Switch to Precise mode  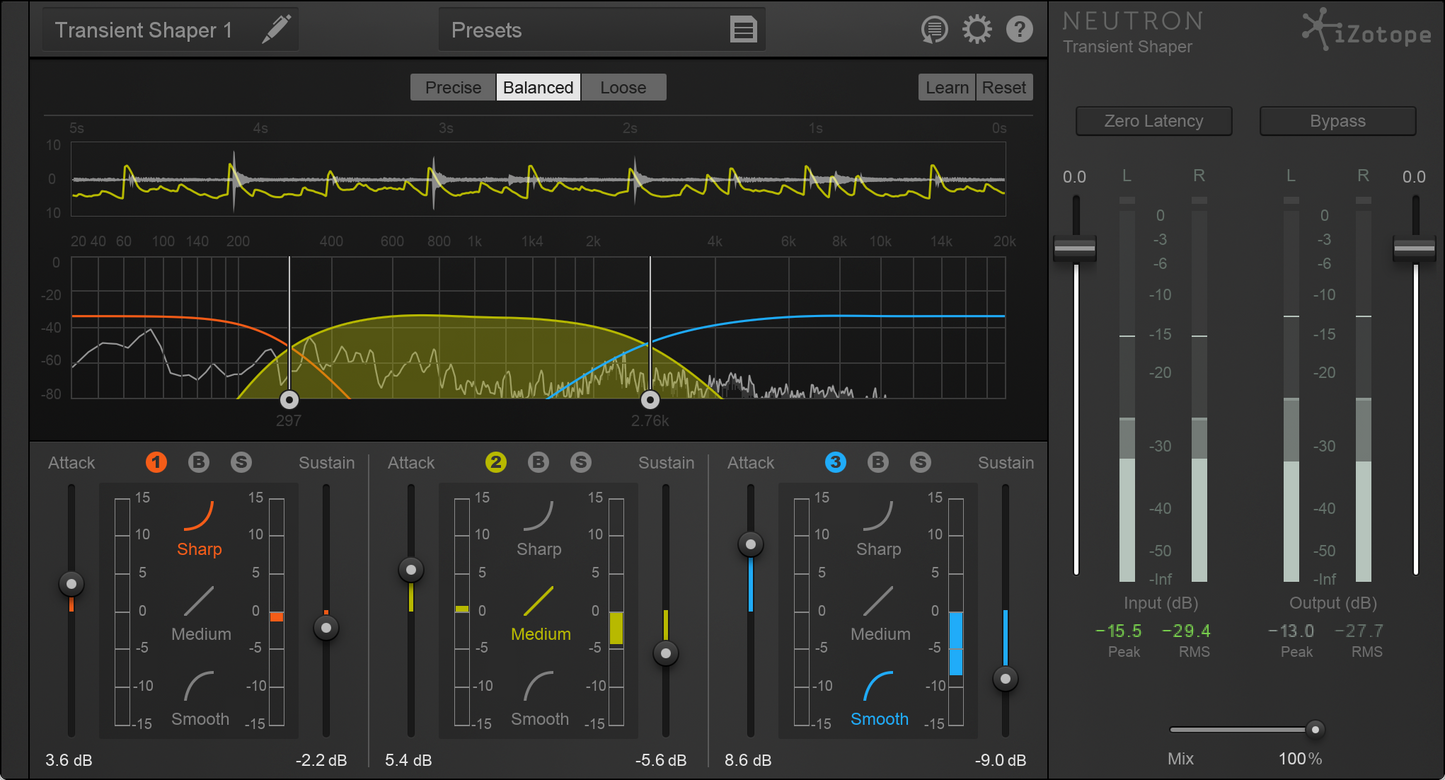(453, 88)
